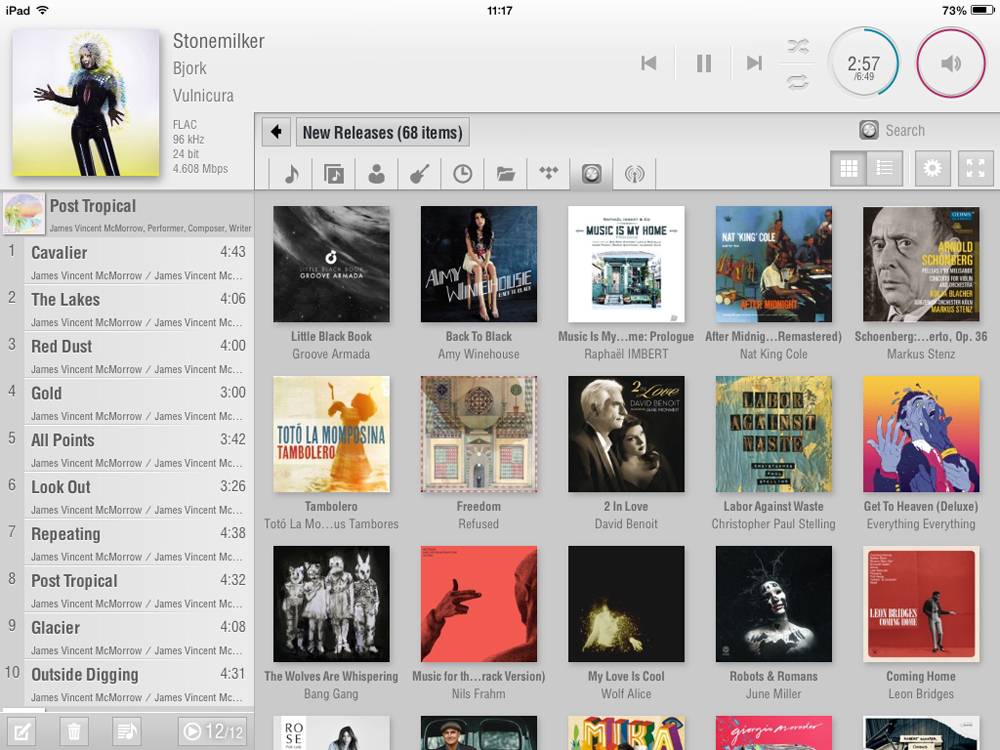Viewport: 1000px width, 750px height.
Task: Click the Groove Armada artist name
Action: tap(331, 354)
